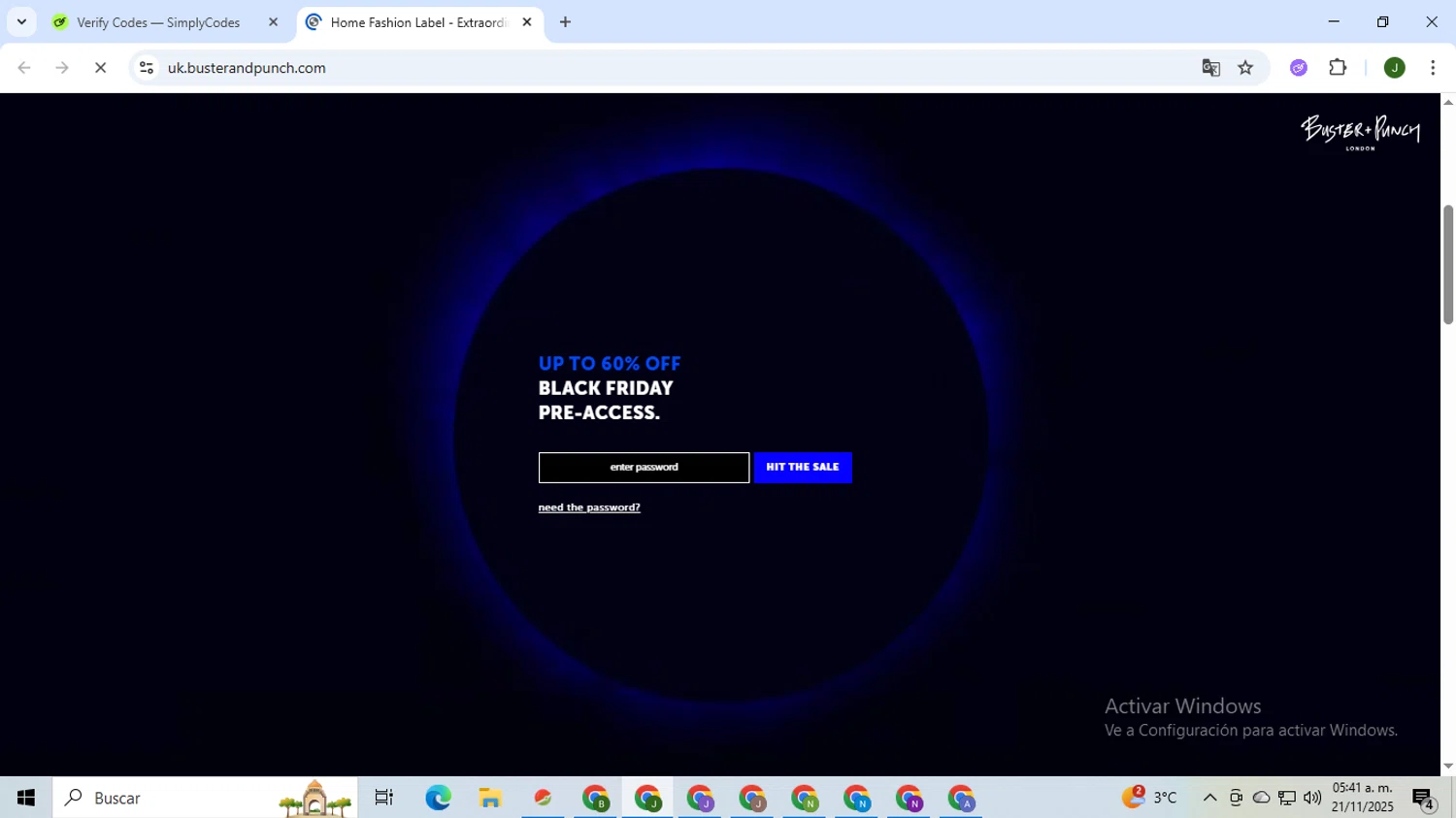Click the HIT THE SALE button
The height and width of the screenshot is (818, 1456).
coord(803,468)
